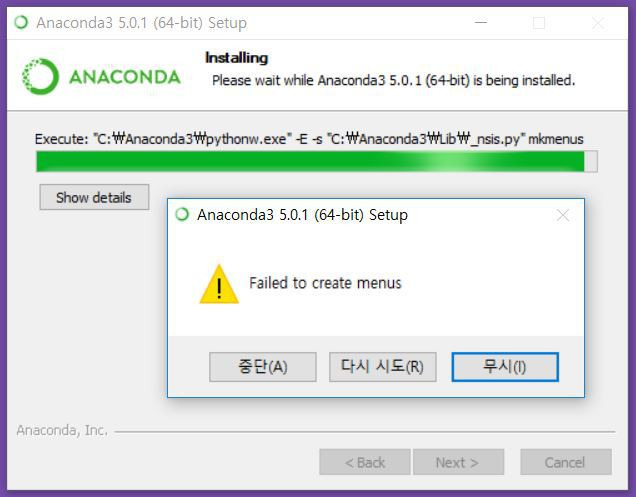Image resolution: width=636 pixels, height=497 pixels.
Task: Click the yellow warning triangle icon
Action: 219,284
